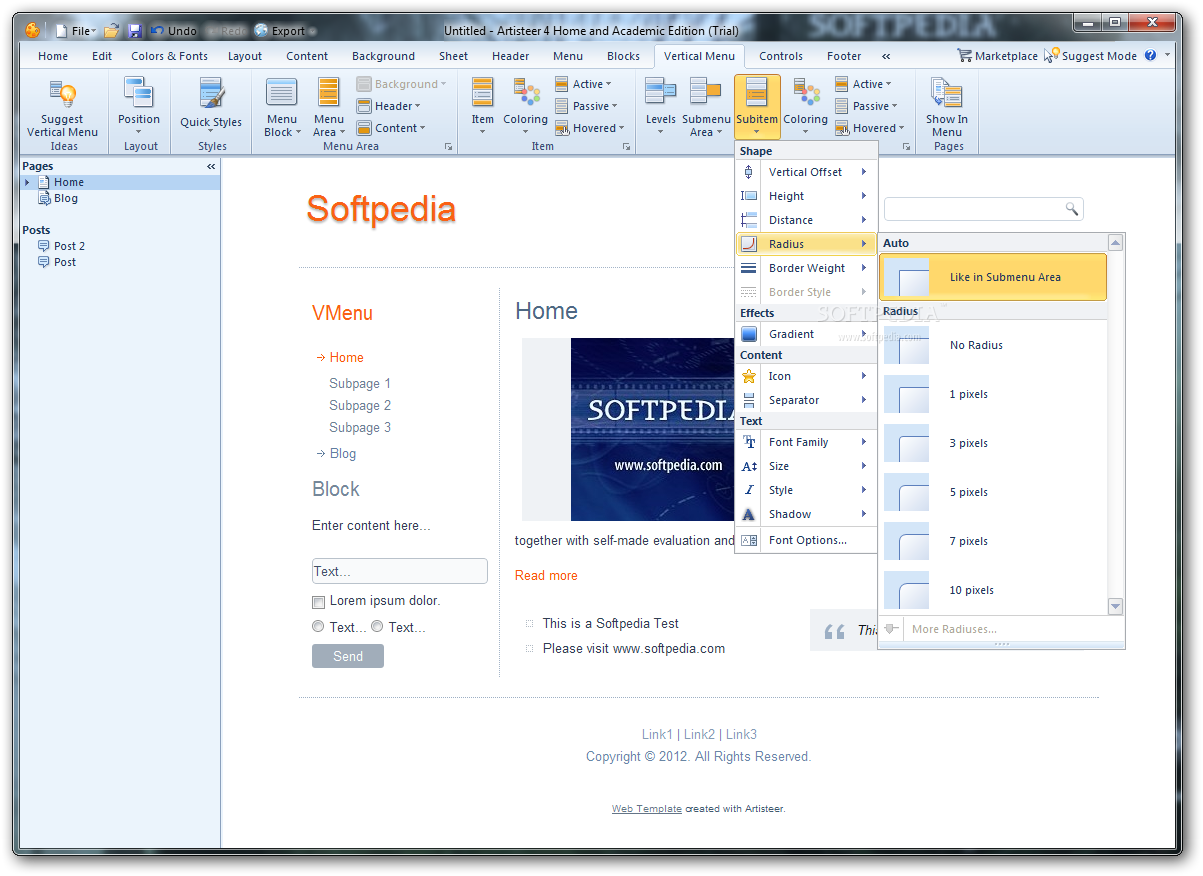This screenshot has height=876, width=1203.
Task: Switch to the Footer tab
Action: 844,56
